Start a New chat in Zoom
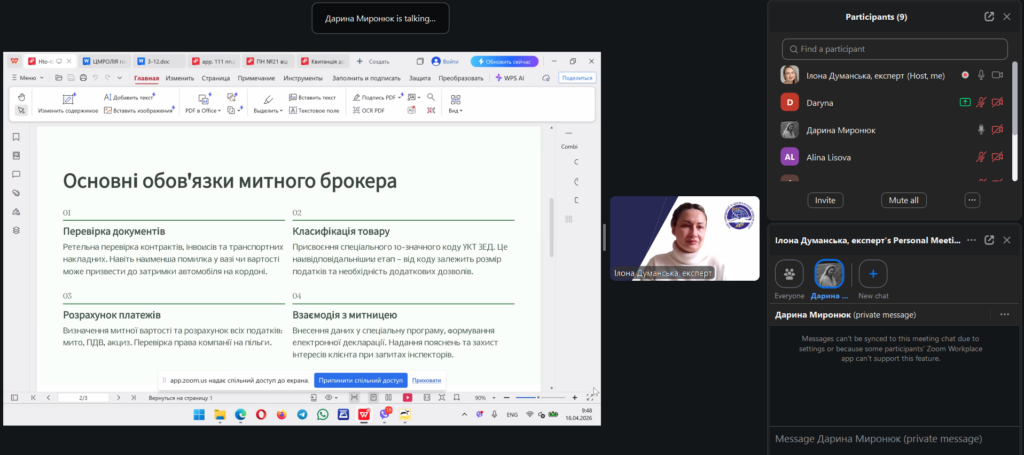The image size is (1024, 455). (x=874, y=276)
